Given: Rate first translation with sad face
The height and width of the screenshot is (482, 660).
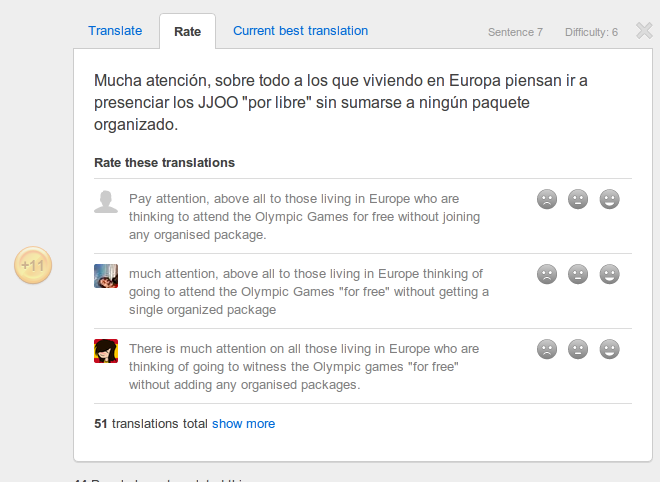Looking at the screenshot, I should coord(547,199).
